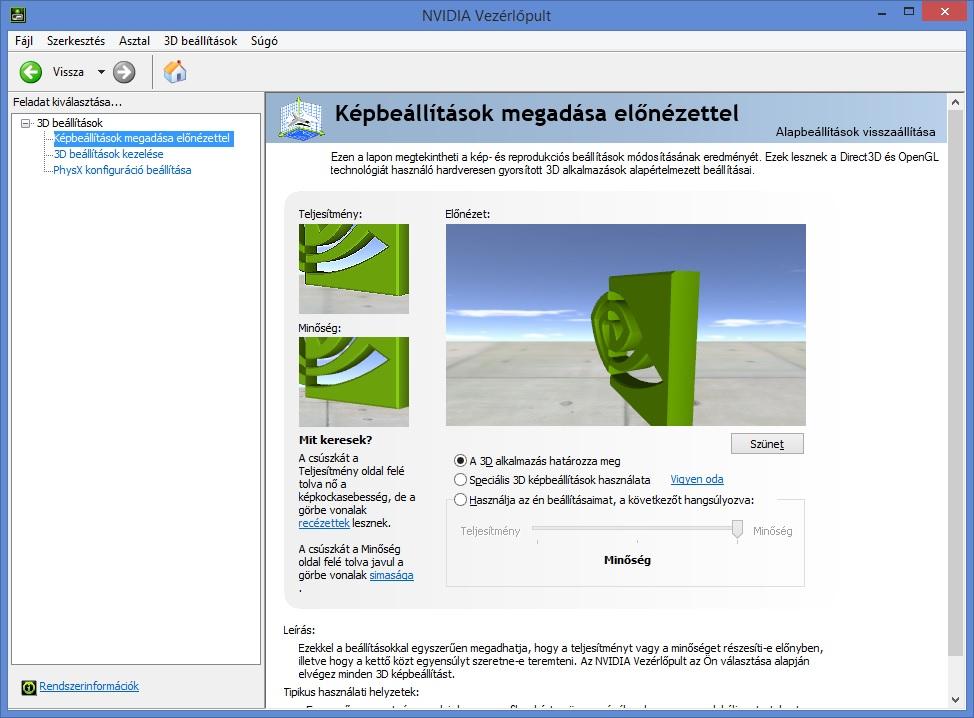Click the 3D settings header icon
The image size is (974, 718).
(x=301, y=117)
